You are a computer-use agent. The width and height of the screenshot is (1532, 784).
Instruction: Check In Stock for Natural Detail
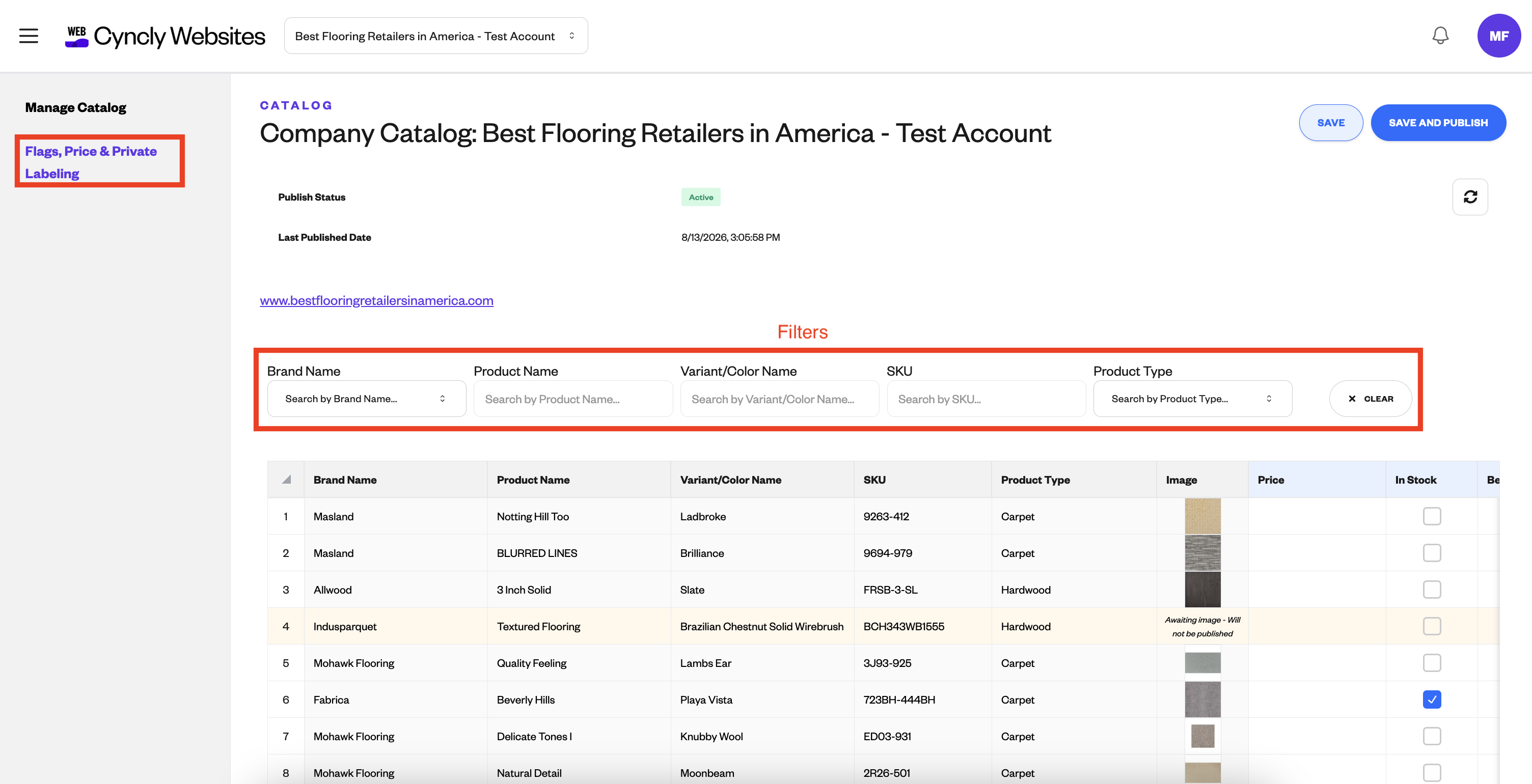point(1432,773)
